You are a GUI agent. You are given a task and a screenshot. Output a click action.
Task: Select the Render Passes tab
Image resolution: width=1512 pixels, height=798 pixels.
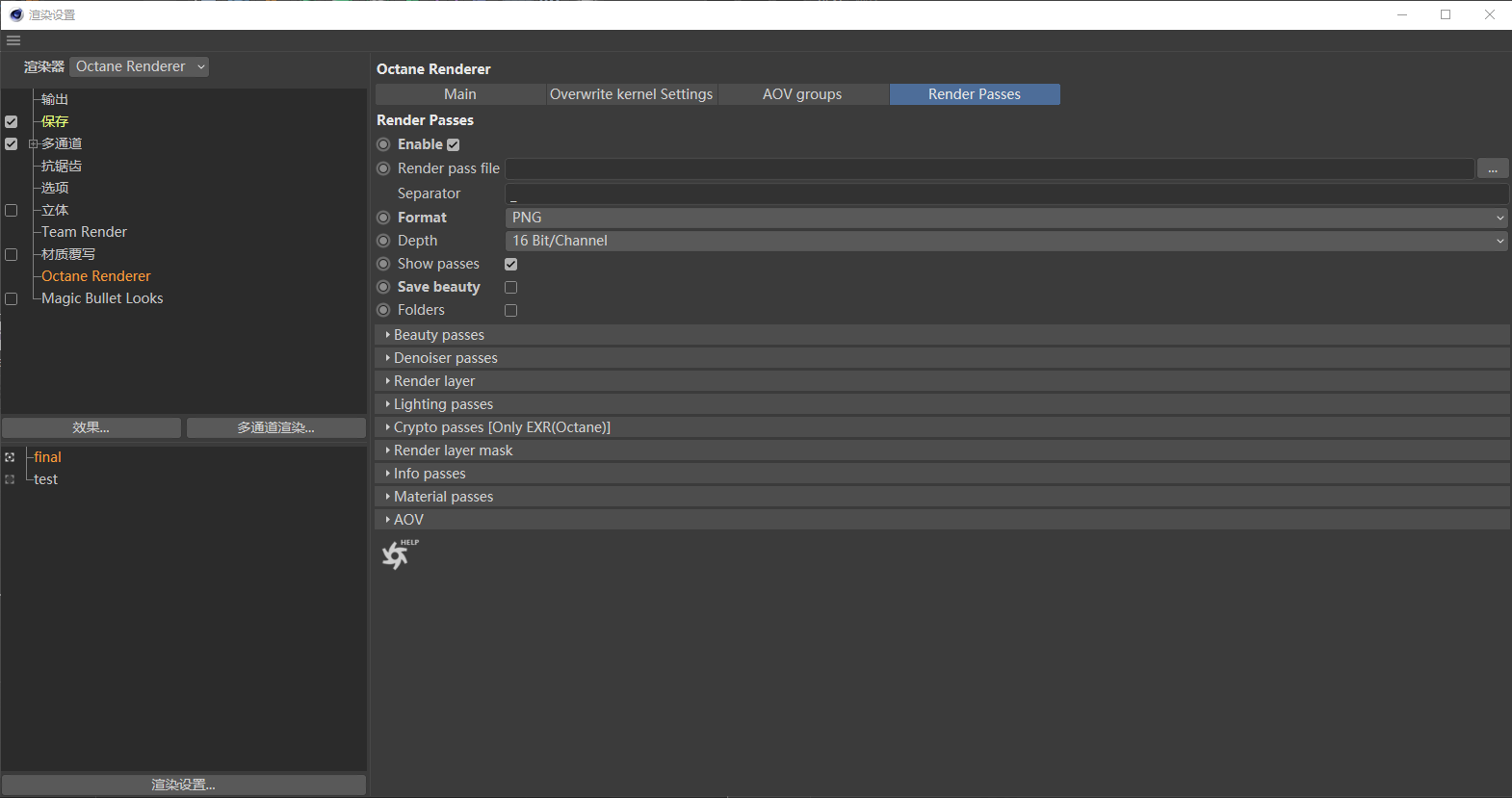point(975,94)
